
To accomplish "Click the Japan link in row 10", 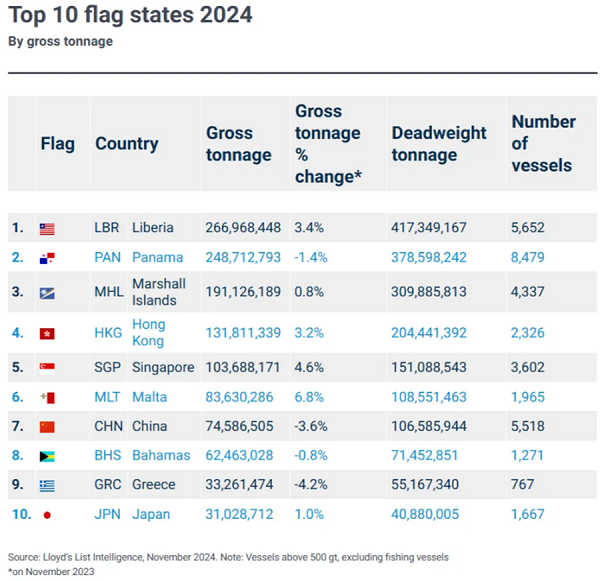I will click(x=153, y=514).
